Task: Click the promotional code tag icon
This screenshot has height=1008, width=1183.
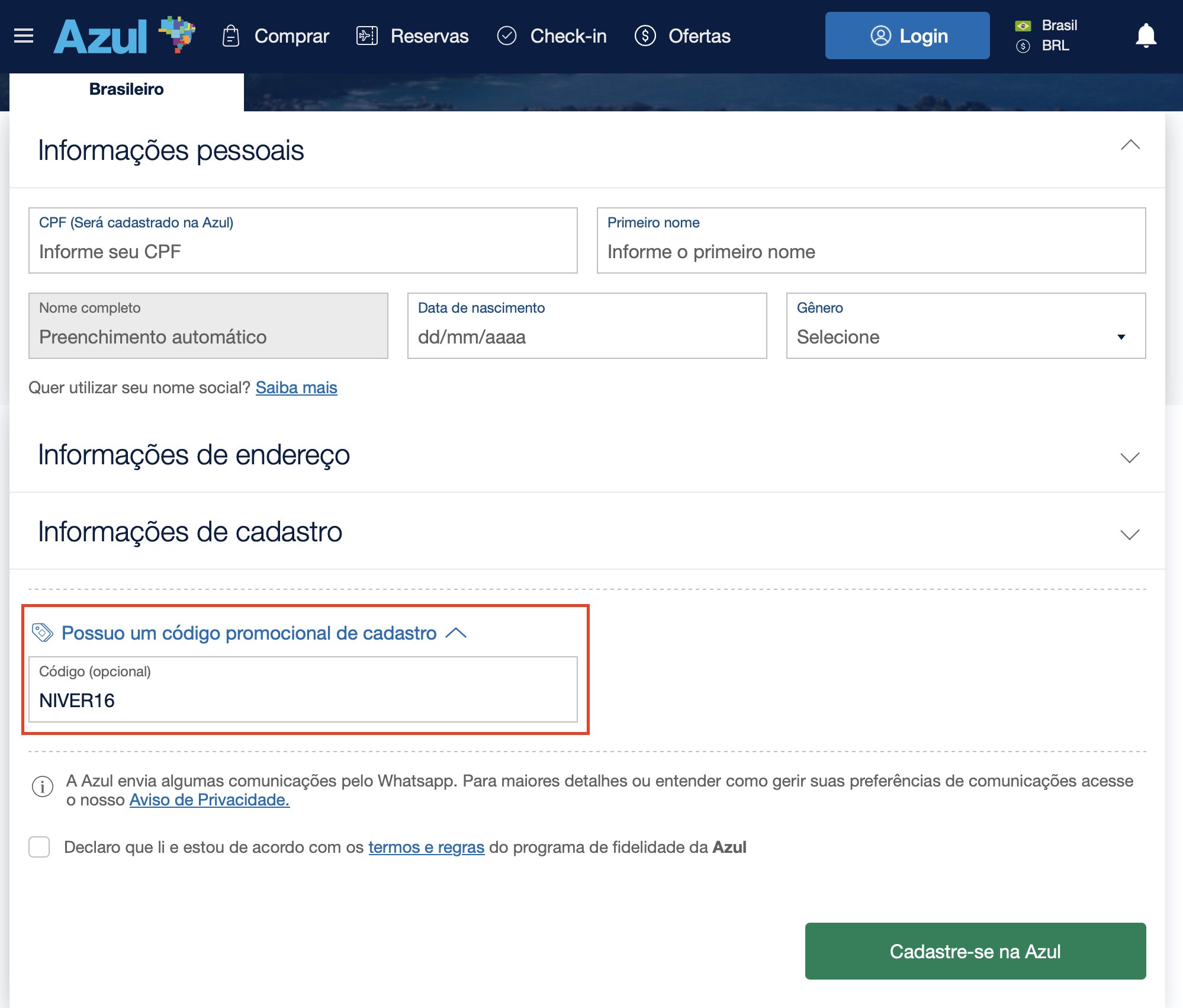Action: (x=43, y=633)
